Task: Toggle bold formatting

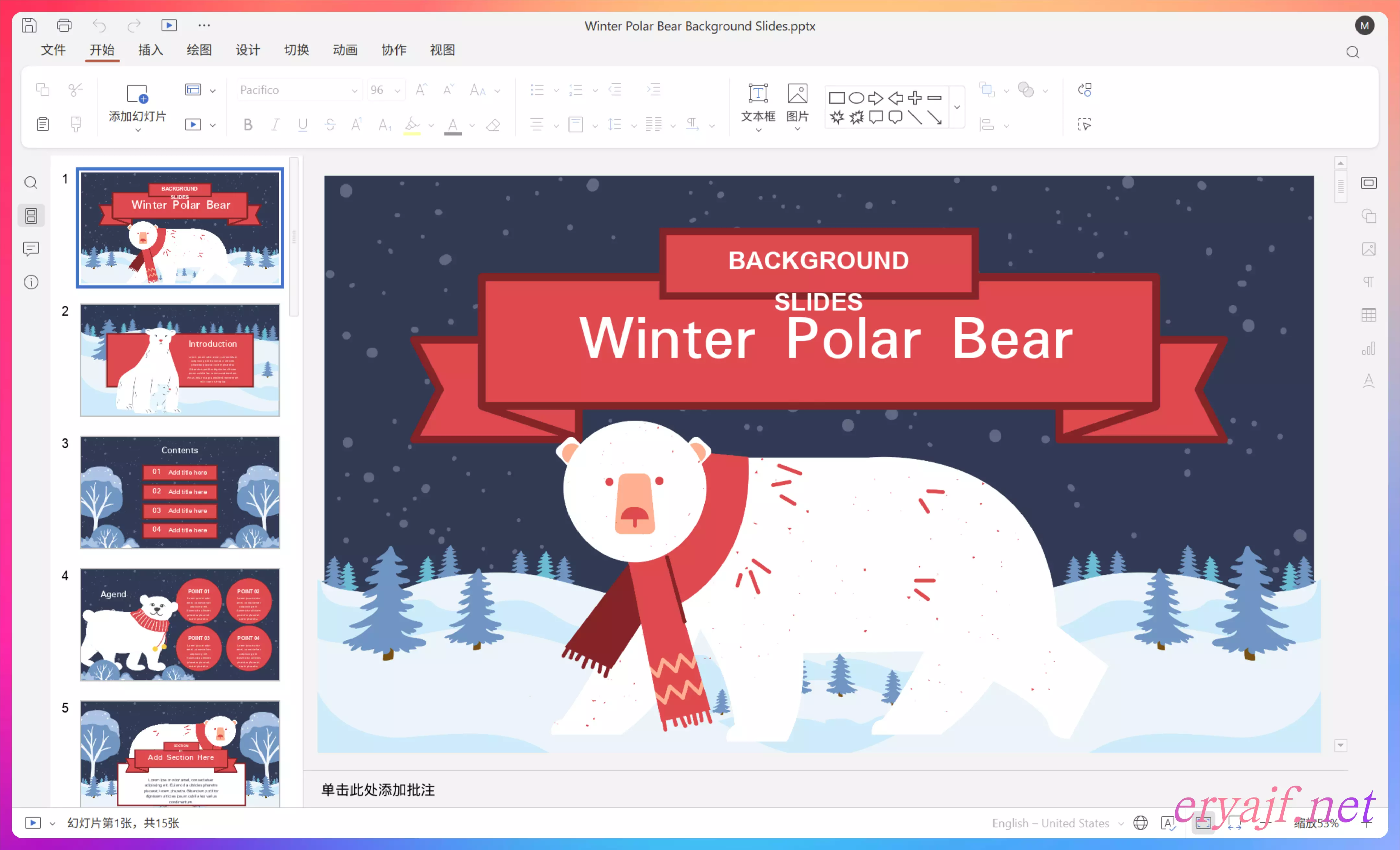Action: coord(248,125)
